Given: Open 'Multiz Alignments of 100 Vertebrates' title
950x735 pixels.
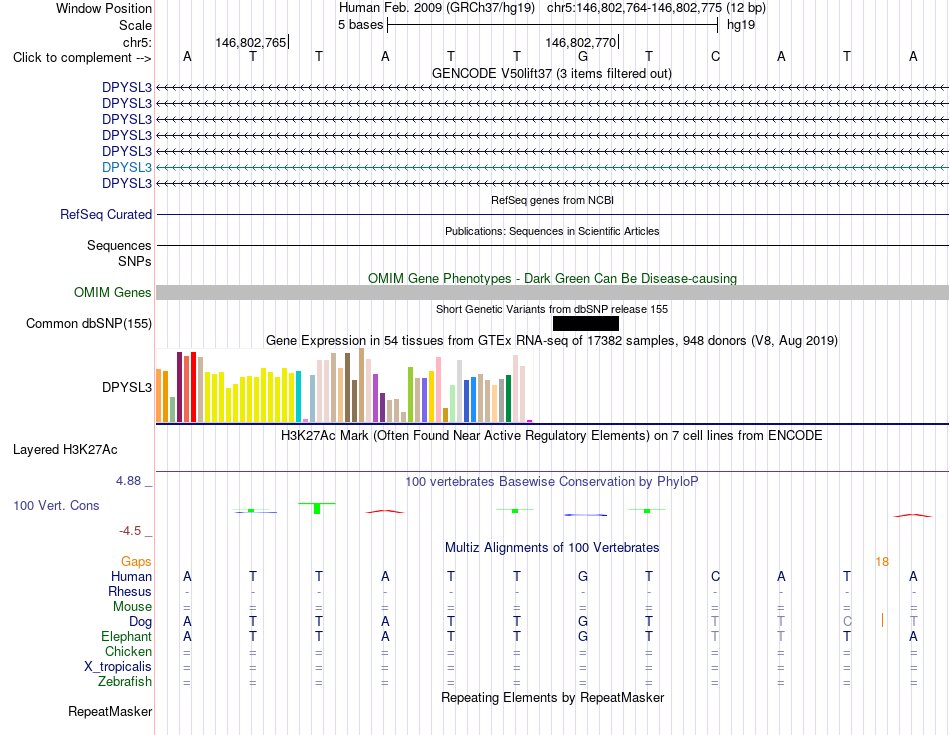Looking at the screenshot, I should [552, 548].
